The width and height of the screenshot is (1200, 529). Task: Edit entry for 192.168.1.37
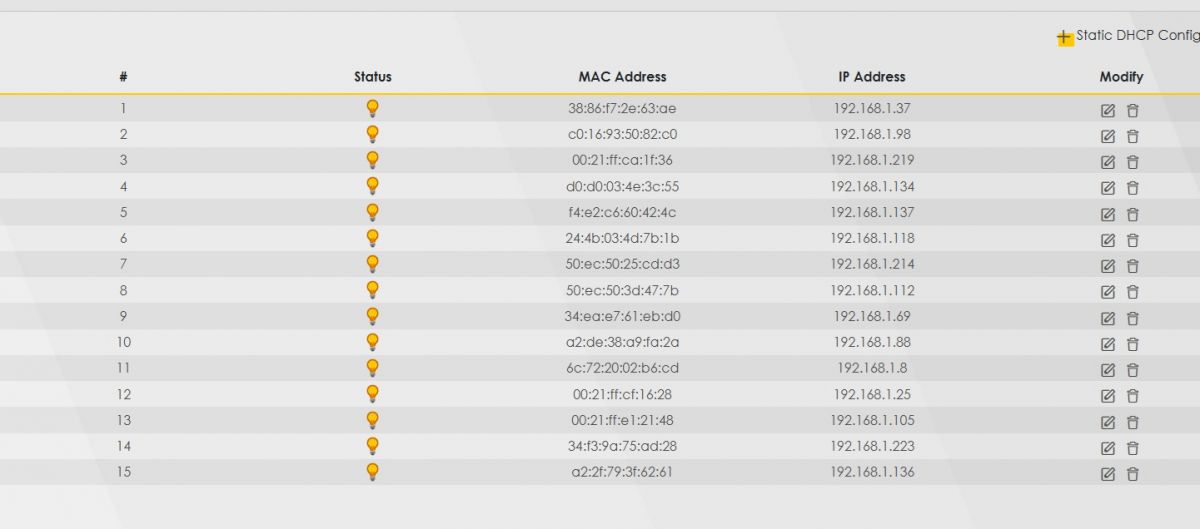pos(1107,110)
